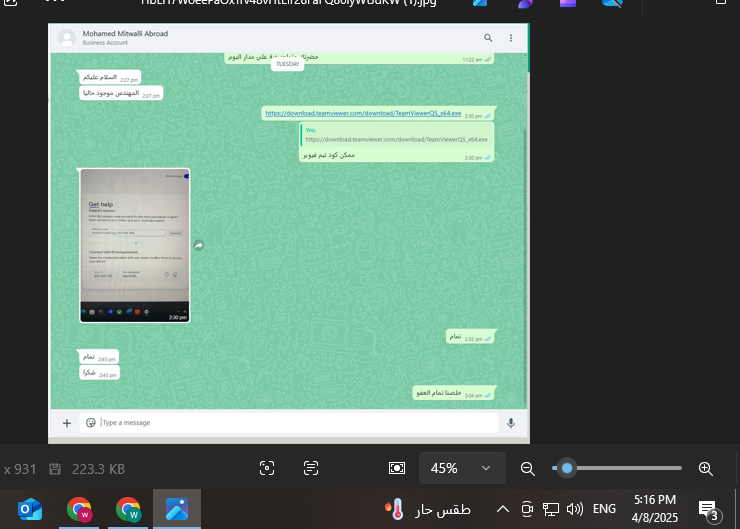Open visual search with the focus-frame icon

coord(267,468)
